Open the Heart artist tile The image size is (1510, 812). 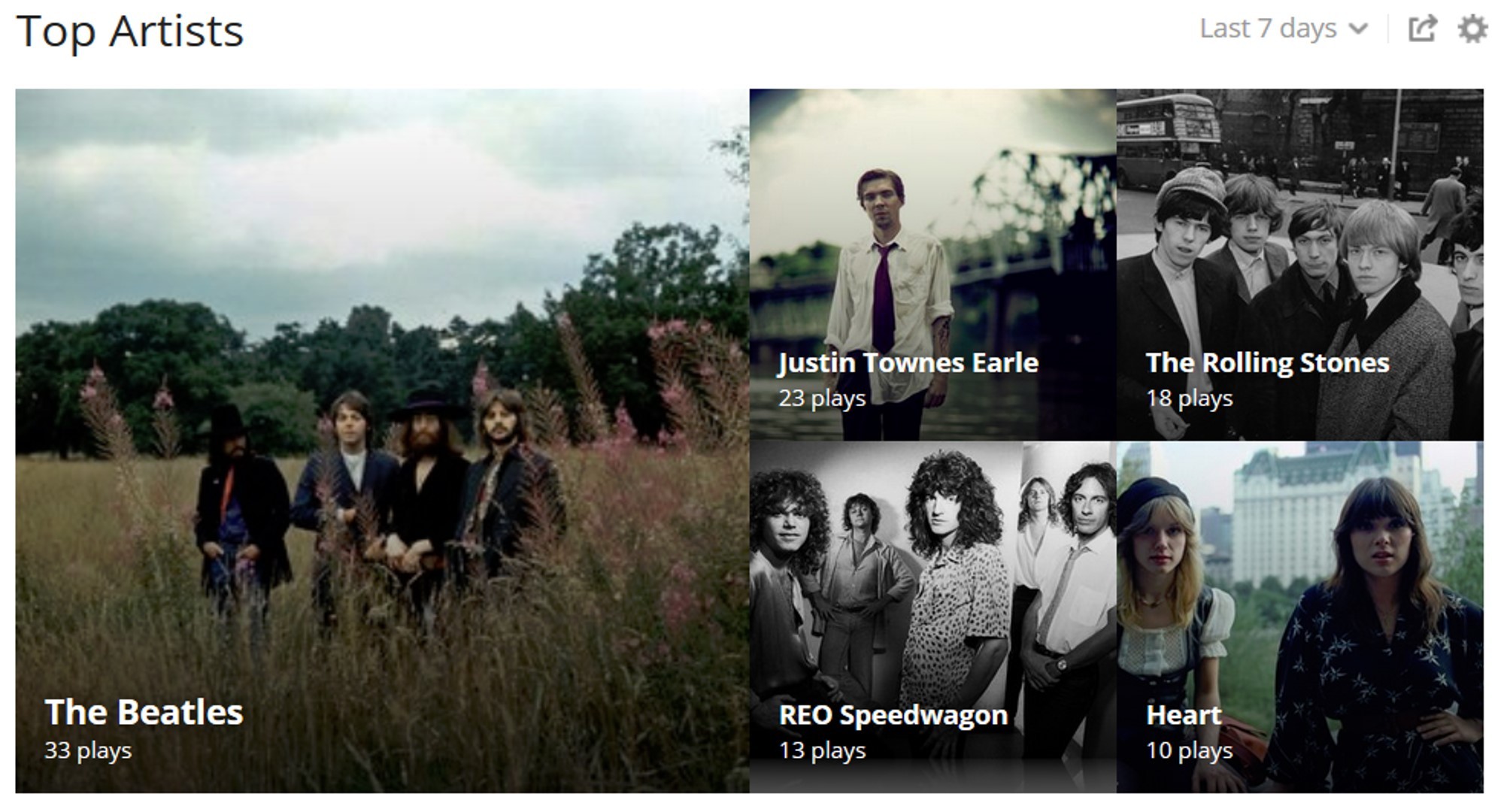(x=1300, y=617)
